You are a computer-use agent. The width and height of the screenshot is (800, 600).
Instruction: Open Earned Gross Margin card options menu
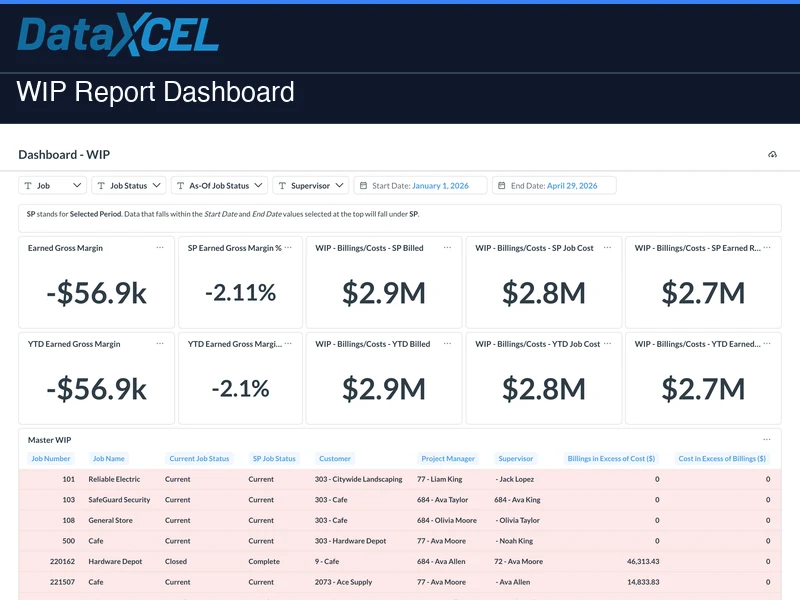pyautogui.click(x=160, y=247)
